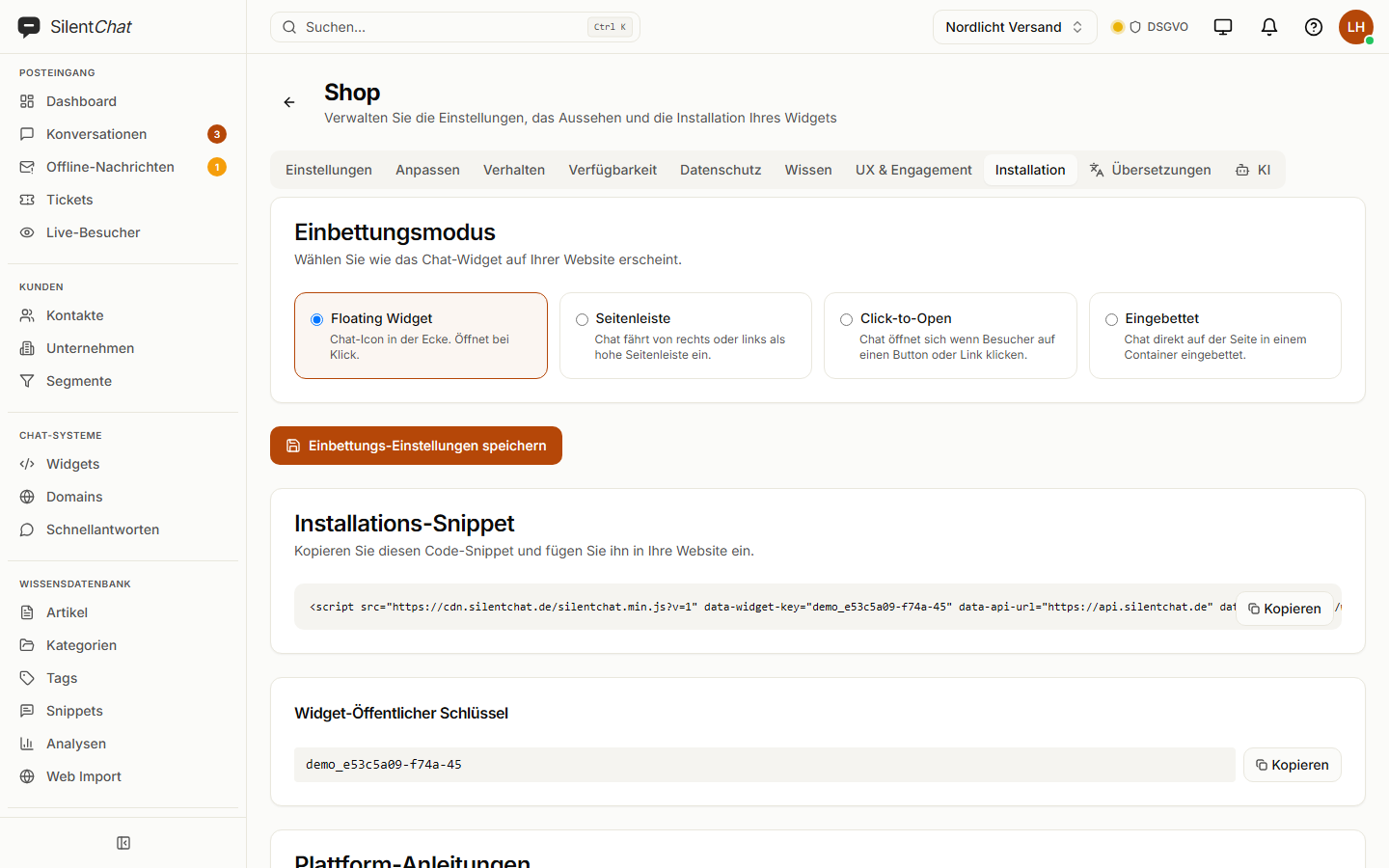Screen dimensions: 1389x868
Task: Collapse the sidebar panel
Action: click(123, 843)
